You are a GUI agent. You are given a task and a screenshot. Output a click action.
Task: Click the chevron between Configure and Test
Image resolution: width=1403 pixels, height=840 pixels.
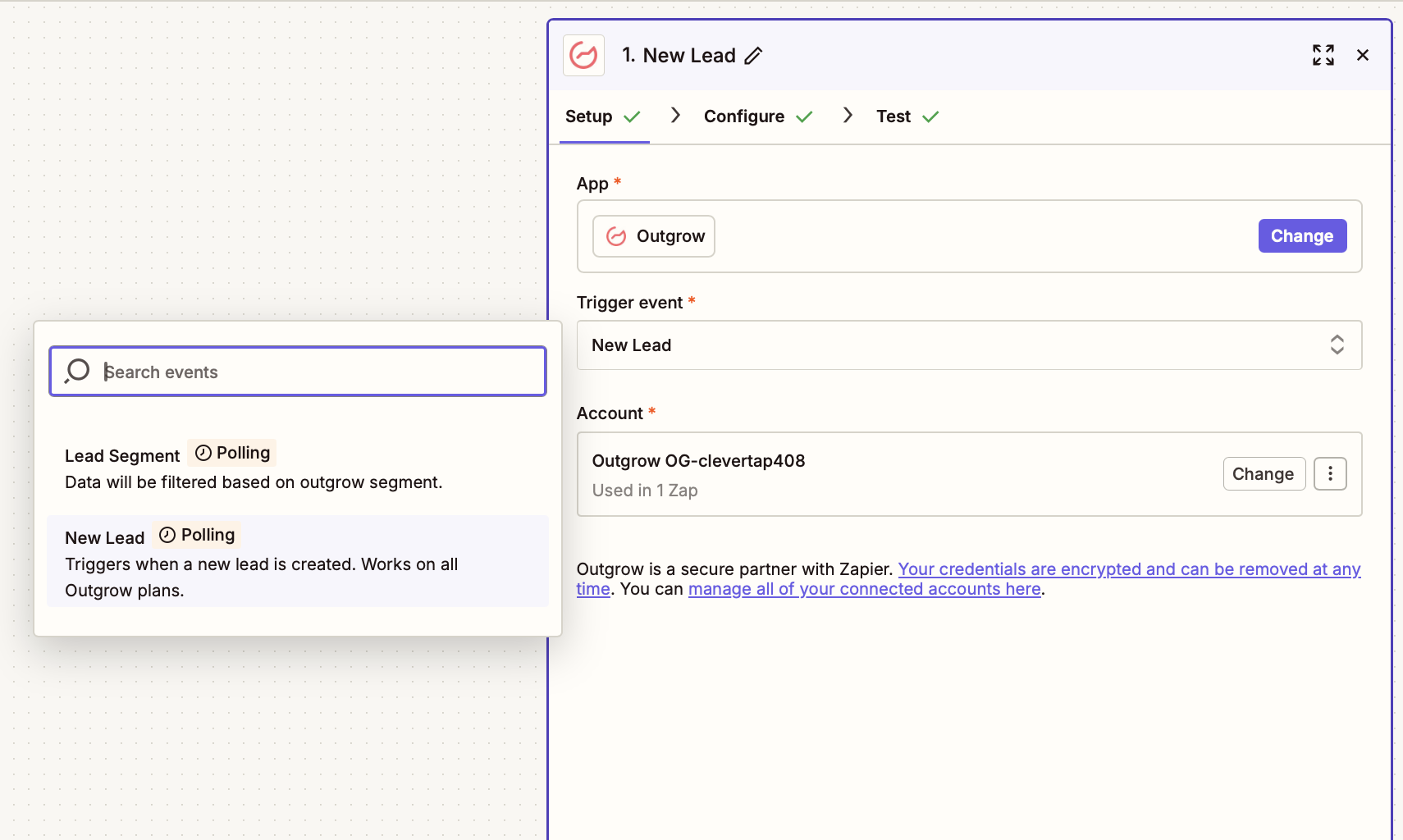coord(848,116)
